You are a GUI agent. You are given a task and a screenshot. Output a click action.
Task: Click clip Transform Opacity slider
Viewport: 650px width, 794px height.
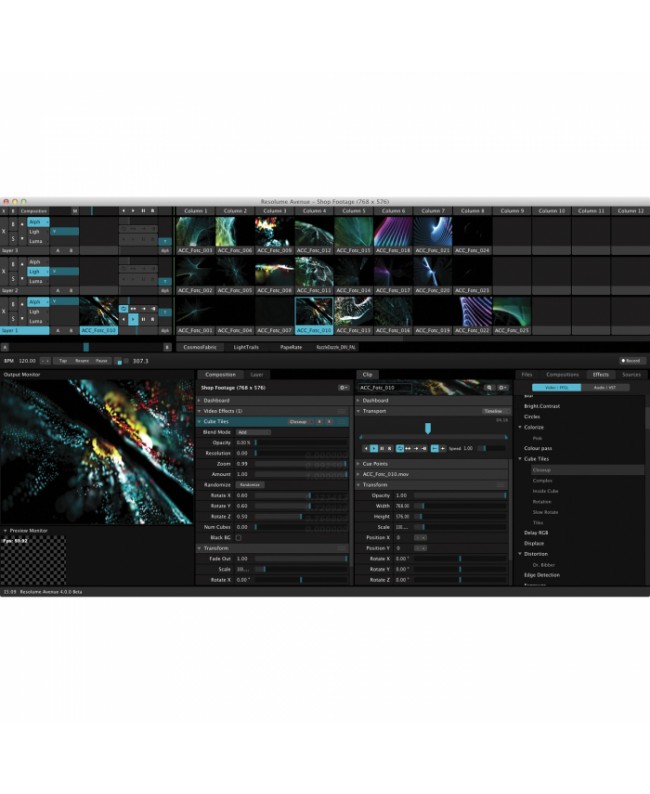(x=460, y=496)
